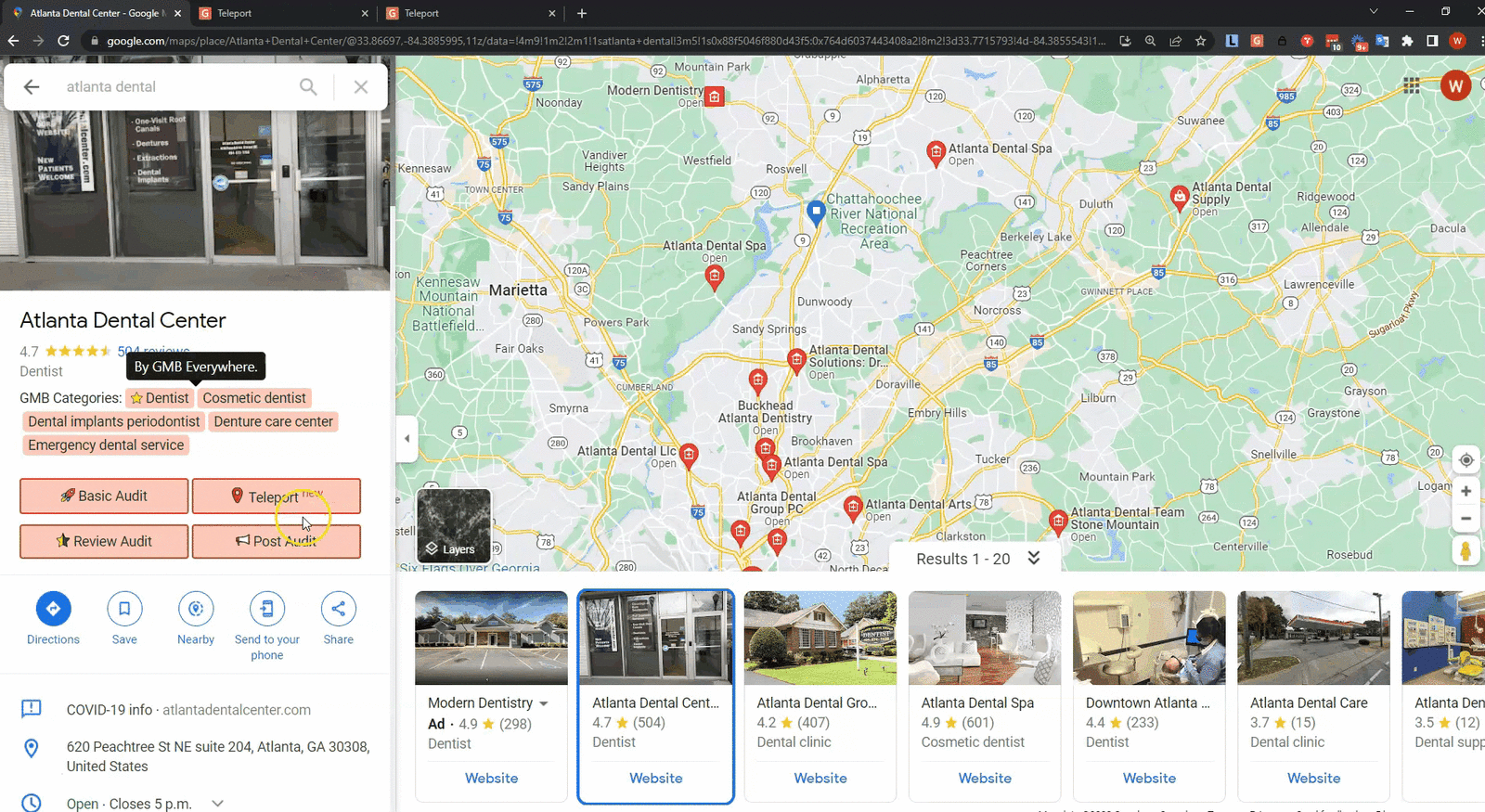Click Modern Dentistry map pin

pyautogui.click(x=714, y=97)
